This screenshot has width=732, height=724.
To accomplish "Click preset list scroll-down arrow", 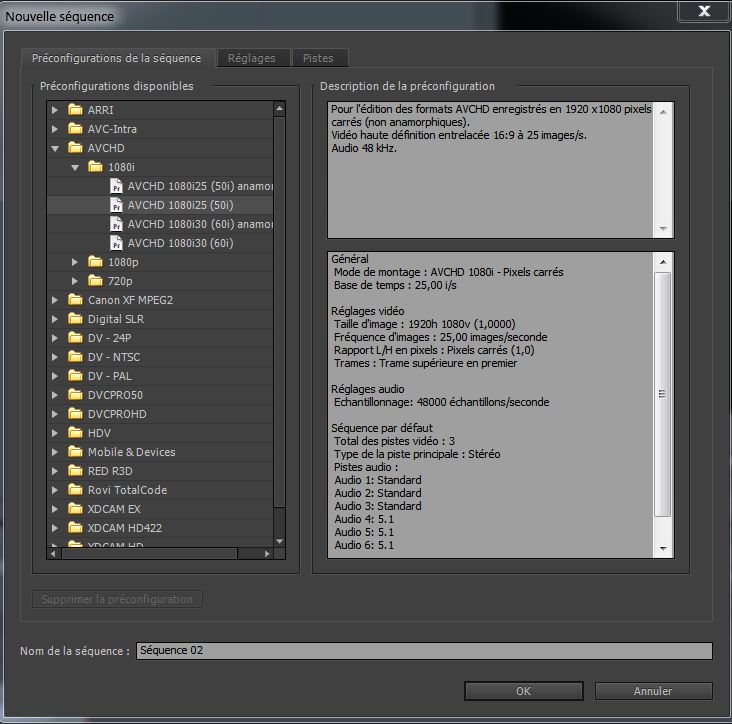I will (279, 541).
